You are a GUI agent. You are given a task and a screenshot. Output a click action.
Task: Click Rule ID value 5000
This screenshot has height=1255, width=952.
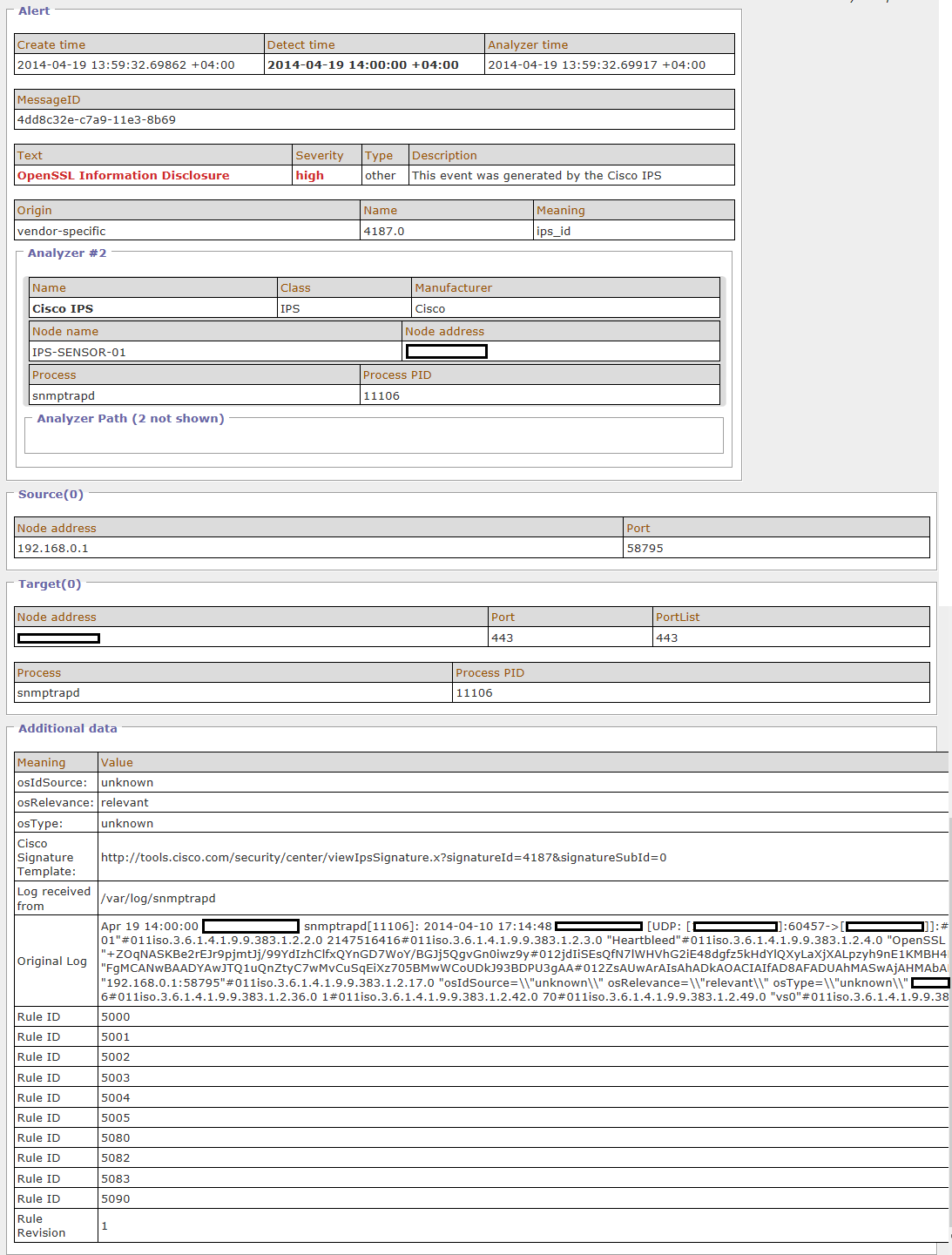[x=116, y=1017]
